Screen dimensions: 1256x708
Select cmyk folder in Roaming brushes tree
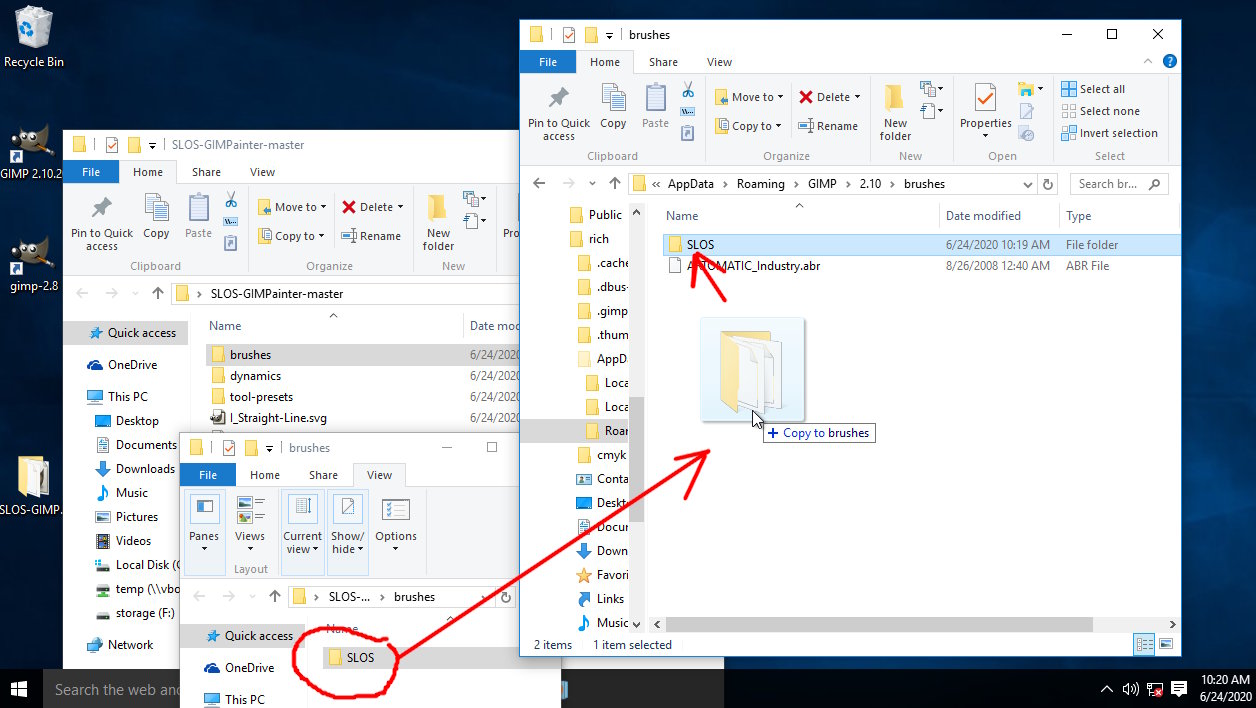click(601, 455)
